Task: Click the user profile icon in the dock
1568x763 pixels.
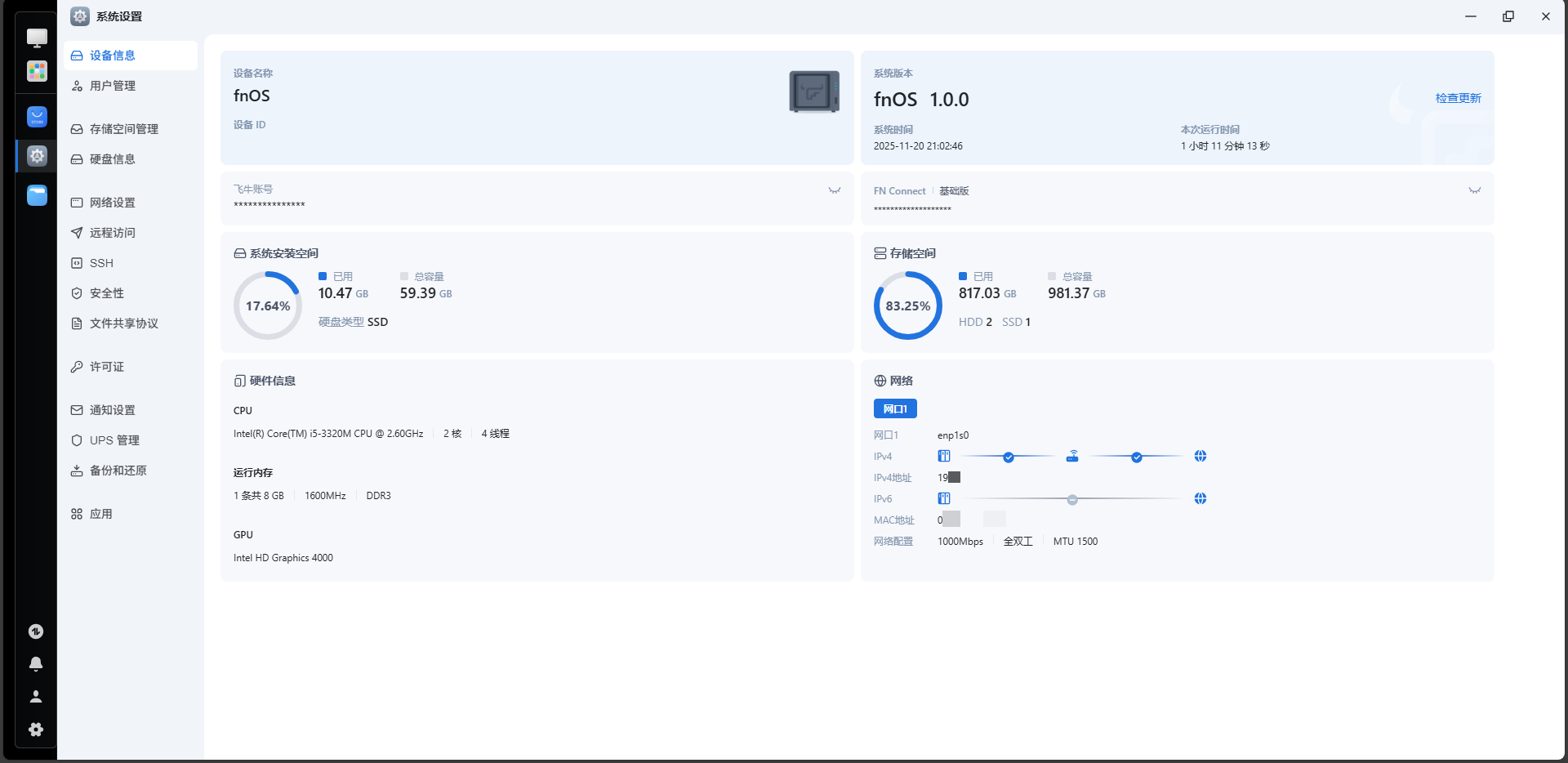Action: tap(36, 697)
